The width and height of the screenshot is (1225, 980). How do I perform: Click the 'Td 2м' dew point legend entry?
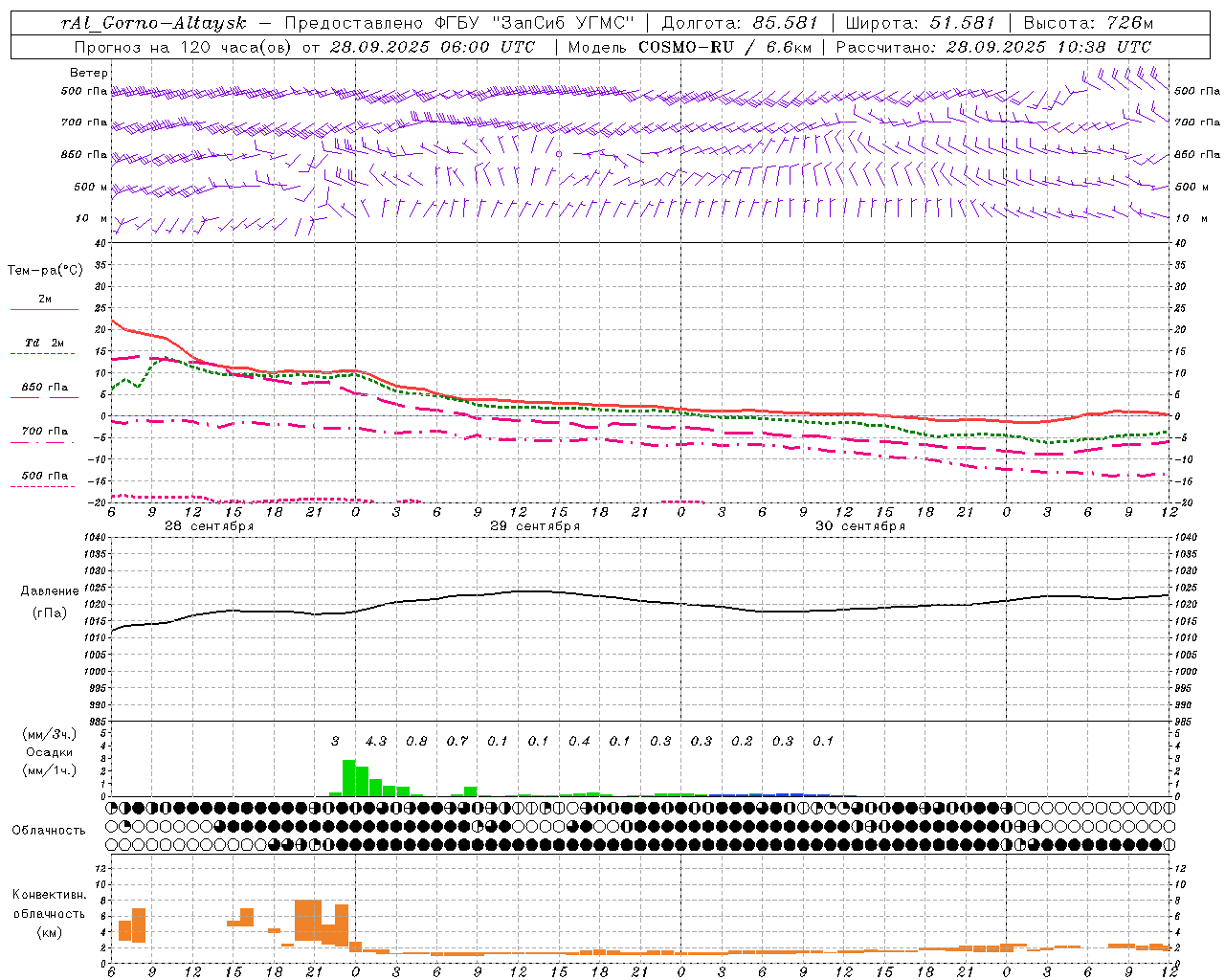(45, 343)
